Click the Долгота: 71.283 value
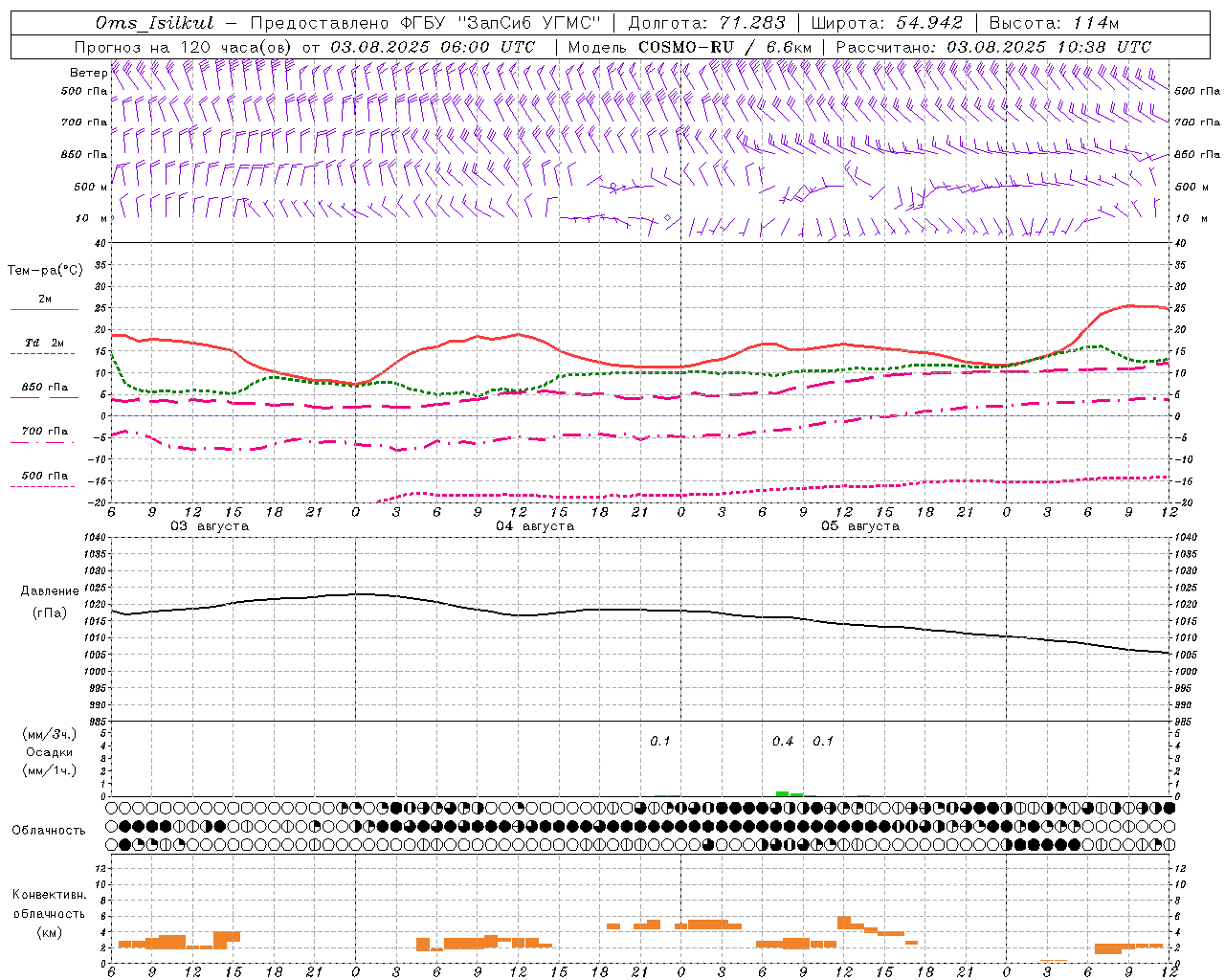The height and width of the screenshot is (980, 1225). 706,23
